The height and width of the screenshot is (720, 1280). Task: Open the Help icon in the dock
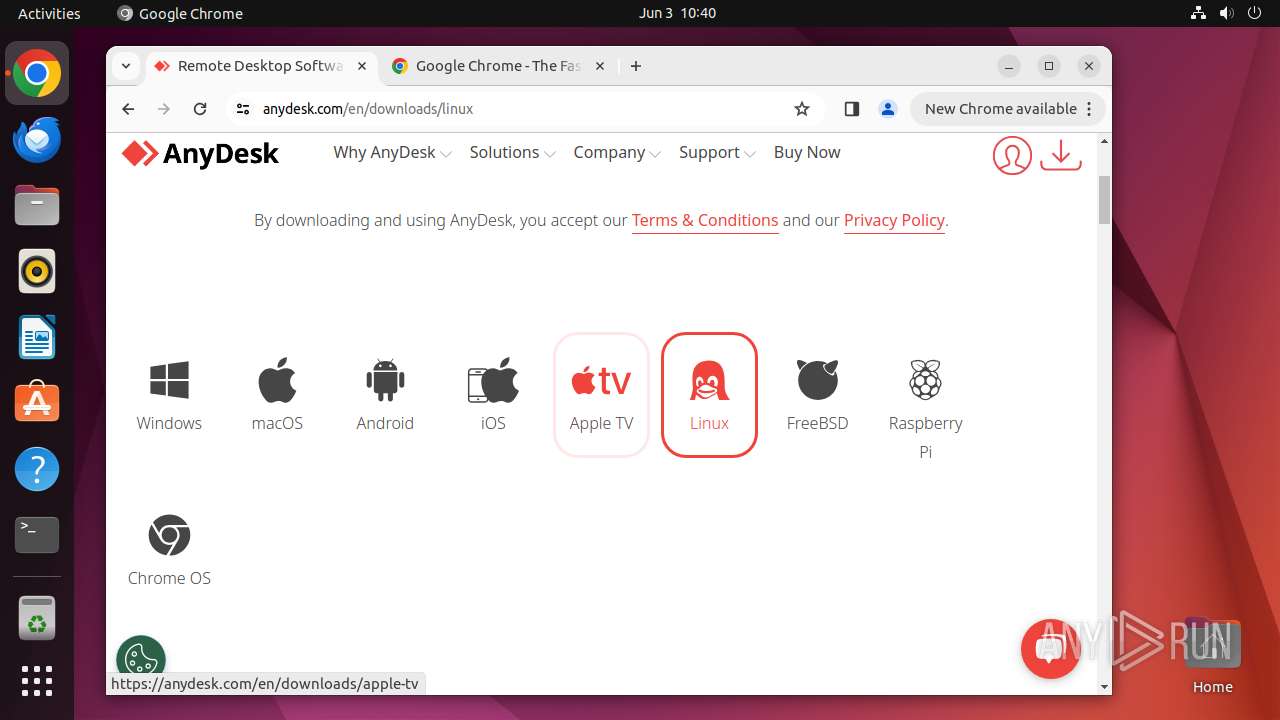(37, 469)
